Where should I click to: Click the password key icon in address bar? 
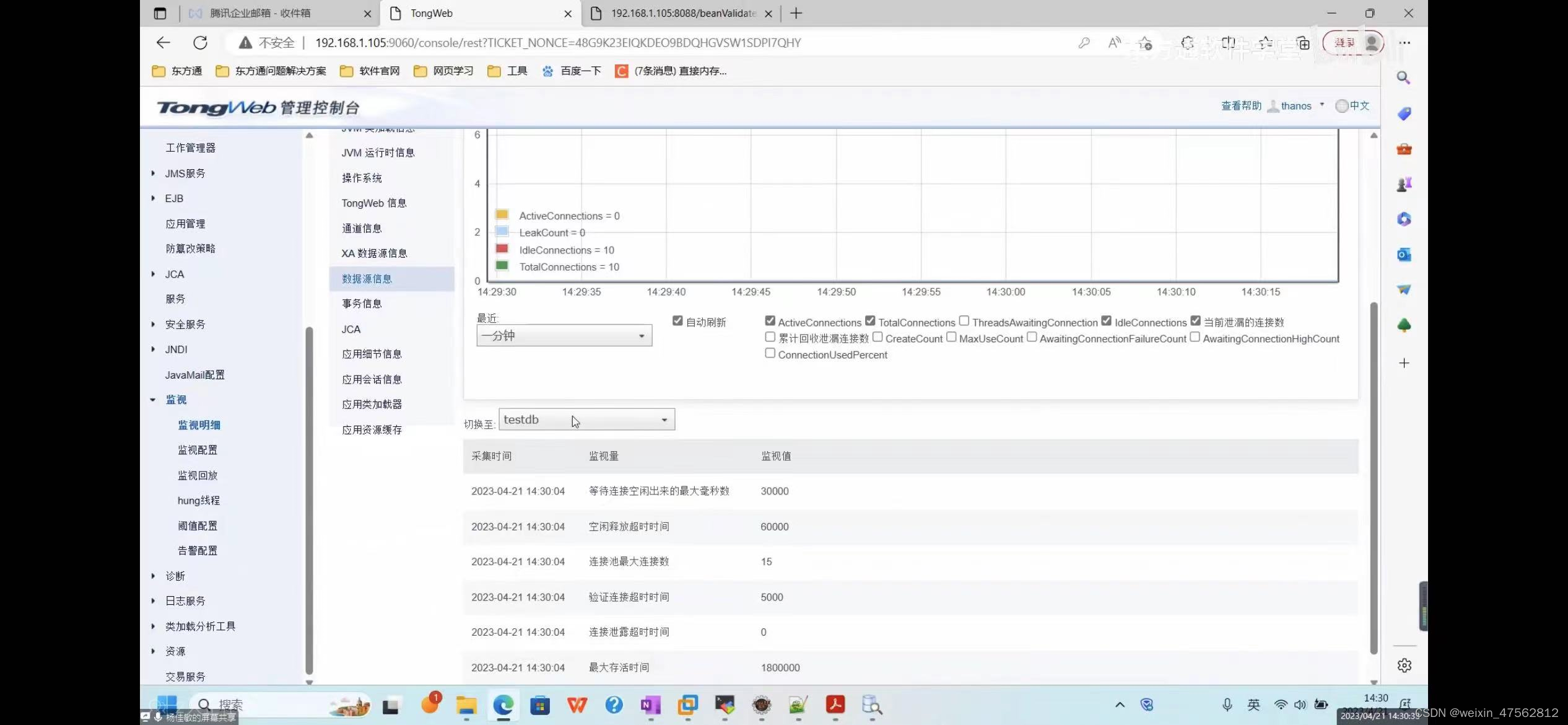tap(1084, 43)
